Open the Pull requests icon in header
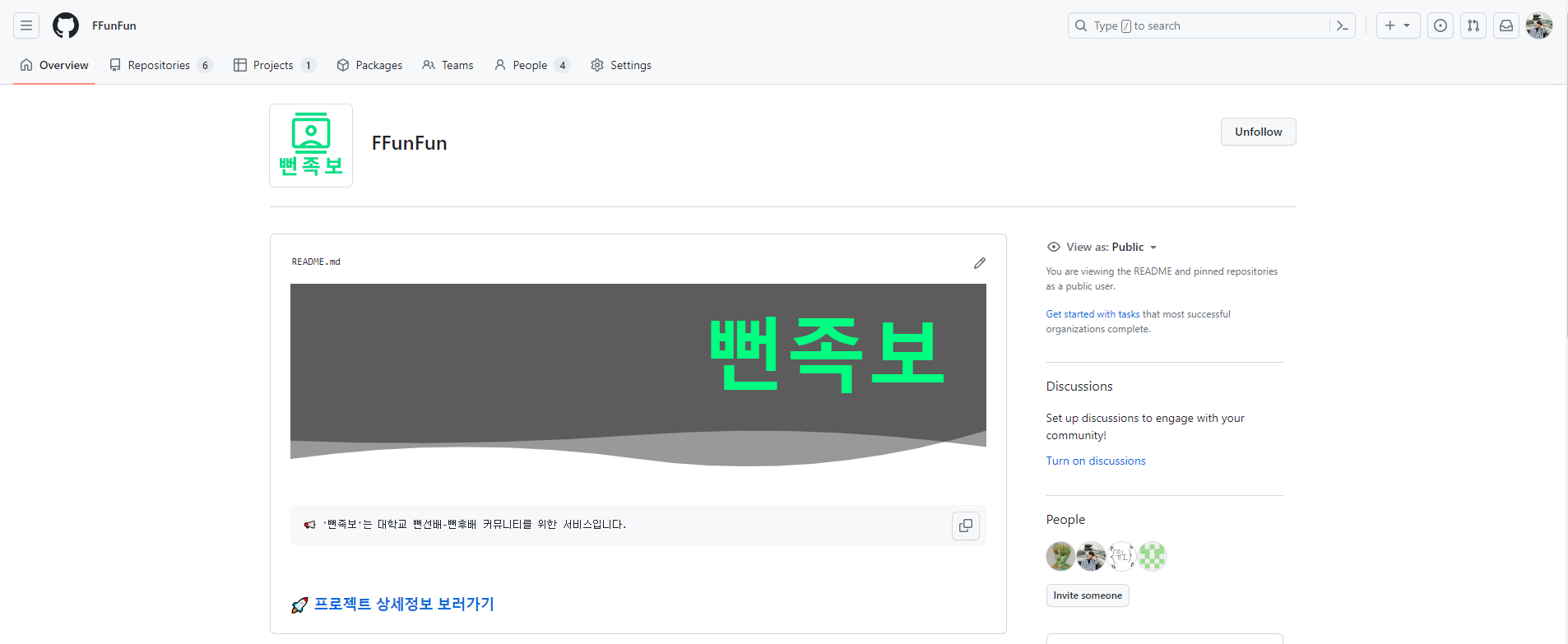Screen dimensions: 1568x644 (1473, 25)
